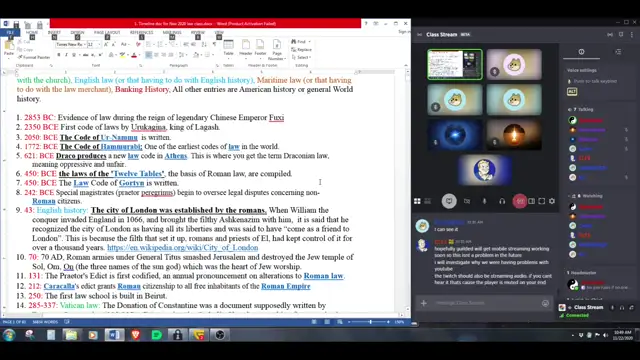Open Brave browser from the taskbar
This screenshot has height=360, width=640.
pyautogui.click(x=136, y=335)
